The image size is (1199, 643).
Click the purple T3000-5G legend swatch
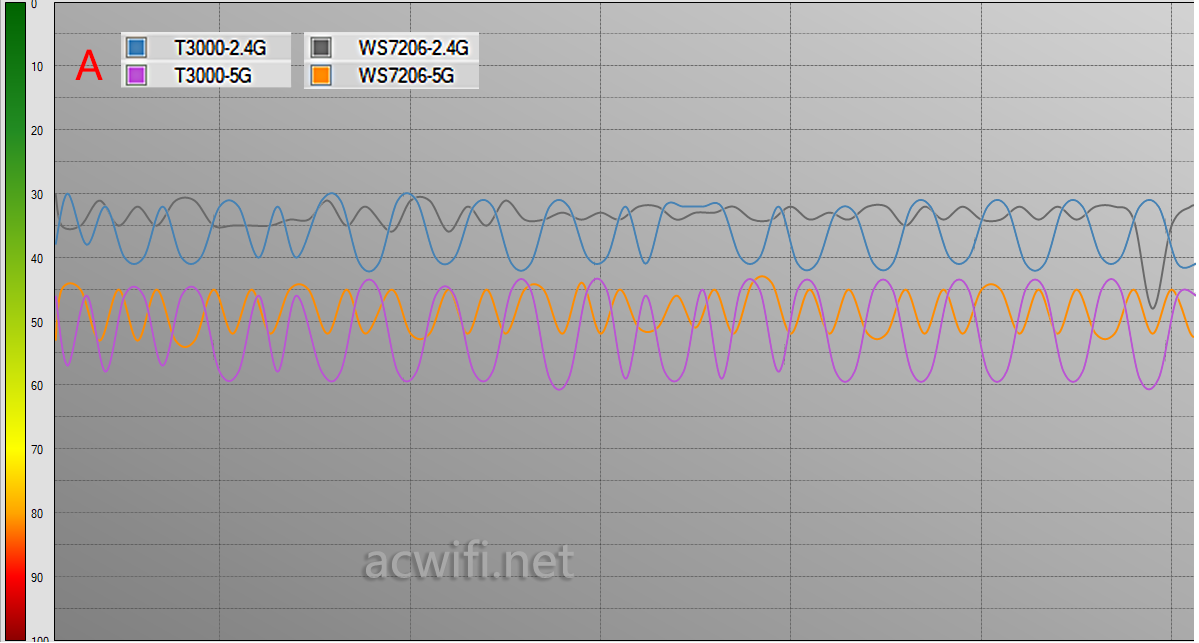click(x=136, y=75)
